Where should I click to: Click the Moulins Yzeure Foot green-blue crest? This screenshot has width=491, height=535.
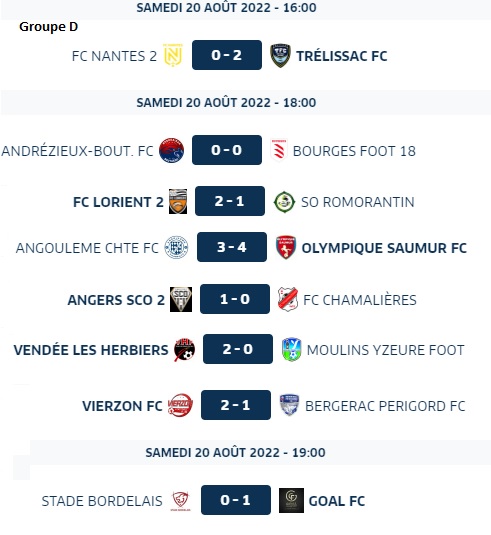(x=291, y=349)
